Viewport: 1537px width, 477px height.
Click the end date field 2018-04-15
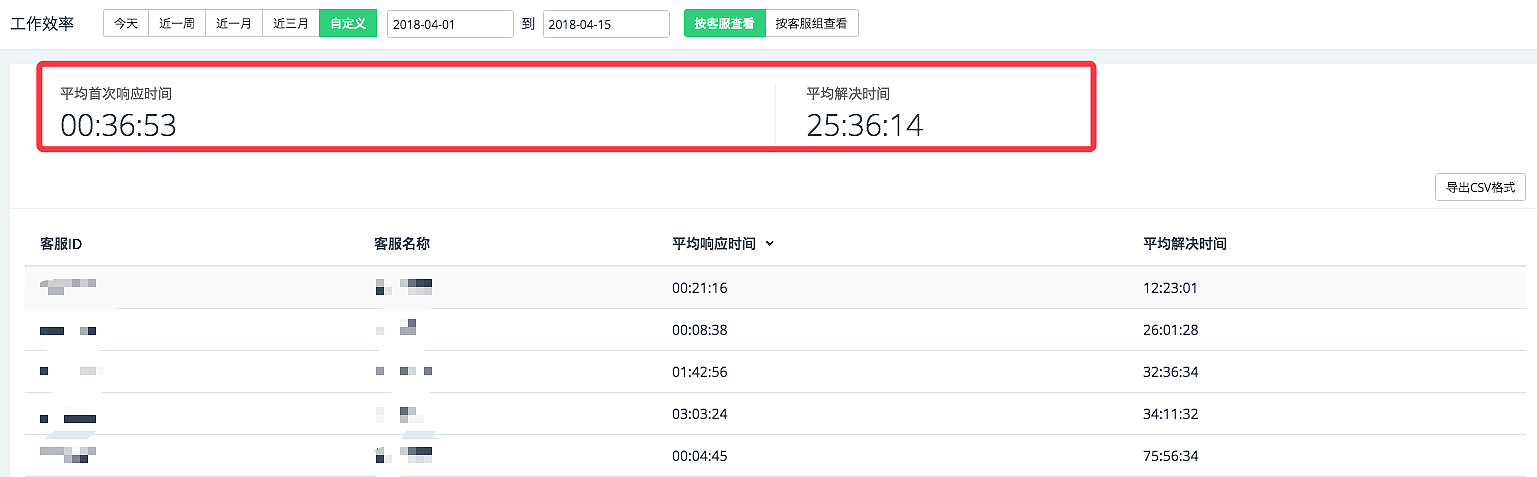(x=606, y=24)
